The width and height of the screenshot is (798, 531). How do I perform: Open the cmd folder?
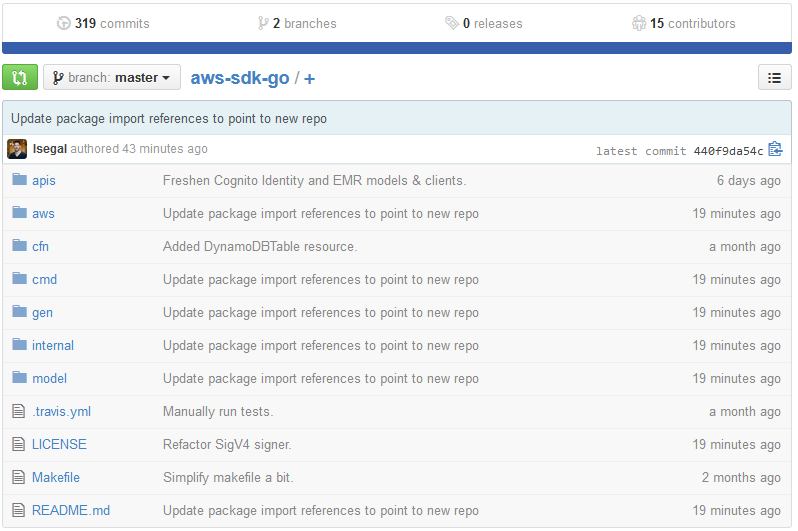pyautogui.click(x=44, y=280)
